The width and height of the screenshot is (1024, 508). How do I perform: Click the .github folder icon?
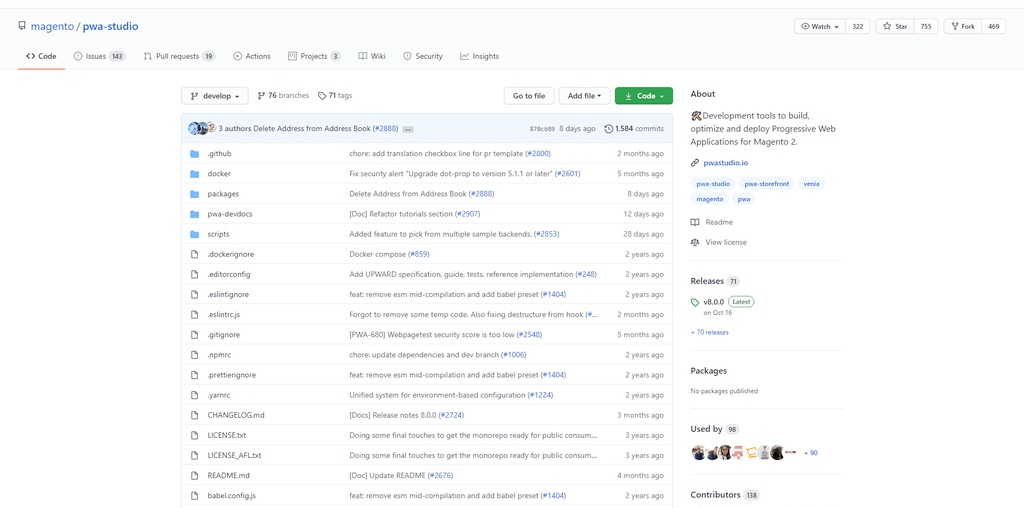pos(195,154)
